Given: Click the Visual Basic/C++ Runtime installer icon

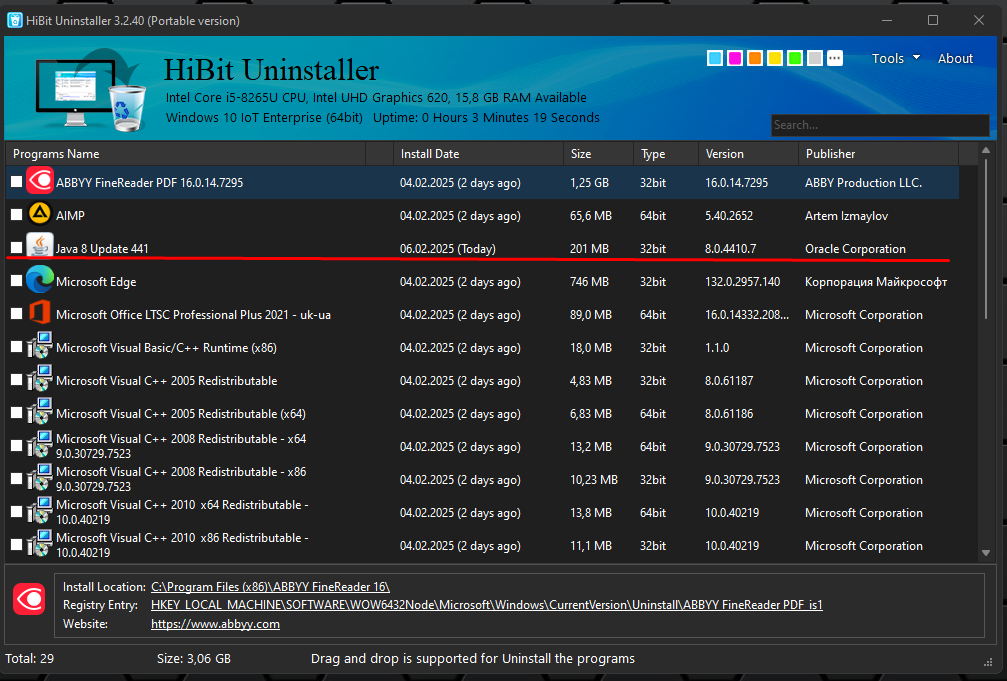Looking at the screenshot, I should pos(40,348).
